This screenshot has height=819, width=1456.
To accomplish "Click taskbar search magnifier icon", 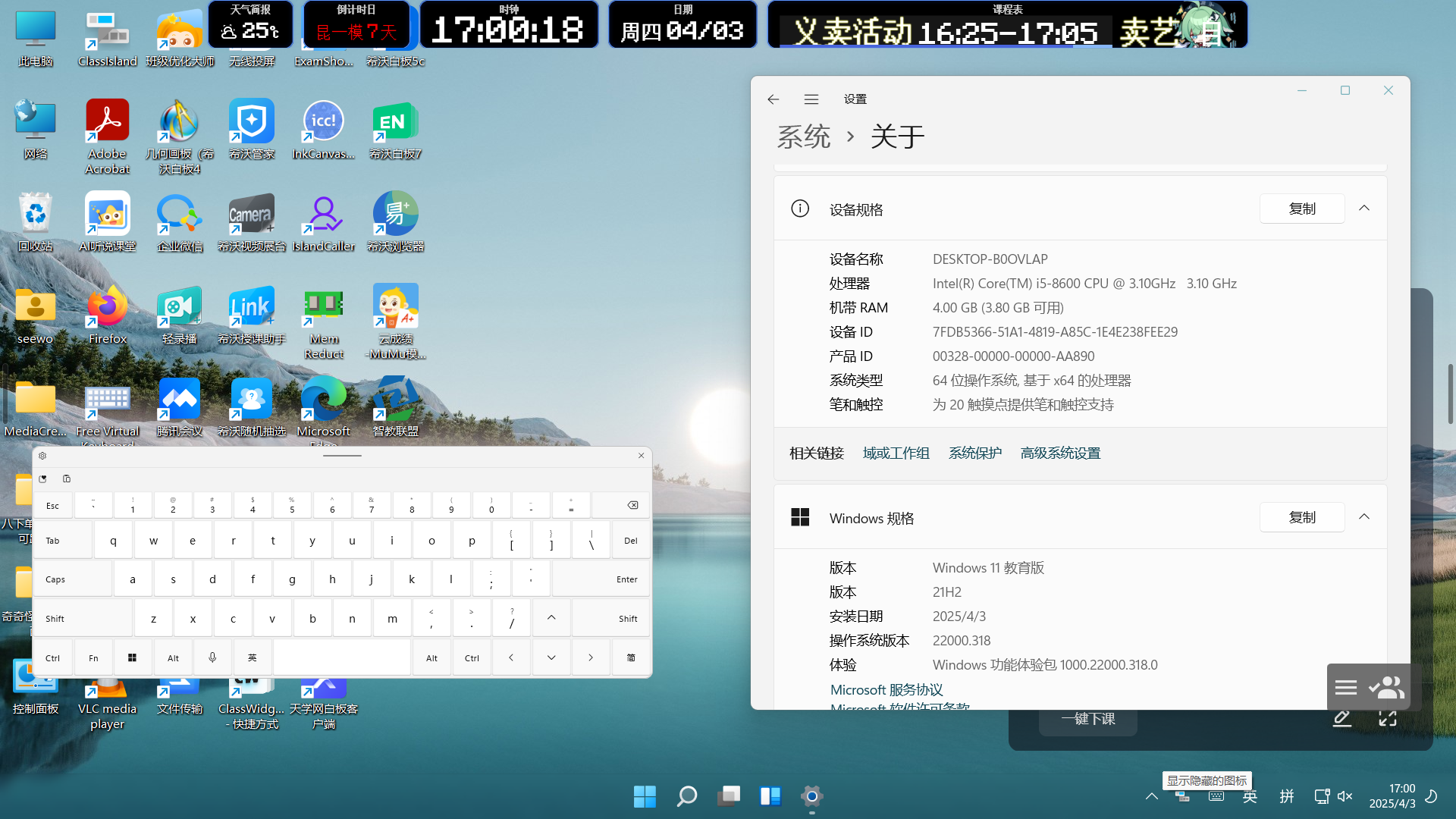I will tap(687, 796).
